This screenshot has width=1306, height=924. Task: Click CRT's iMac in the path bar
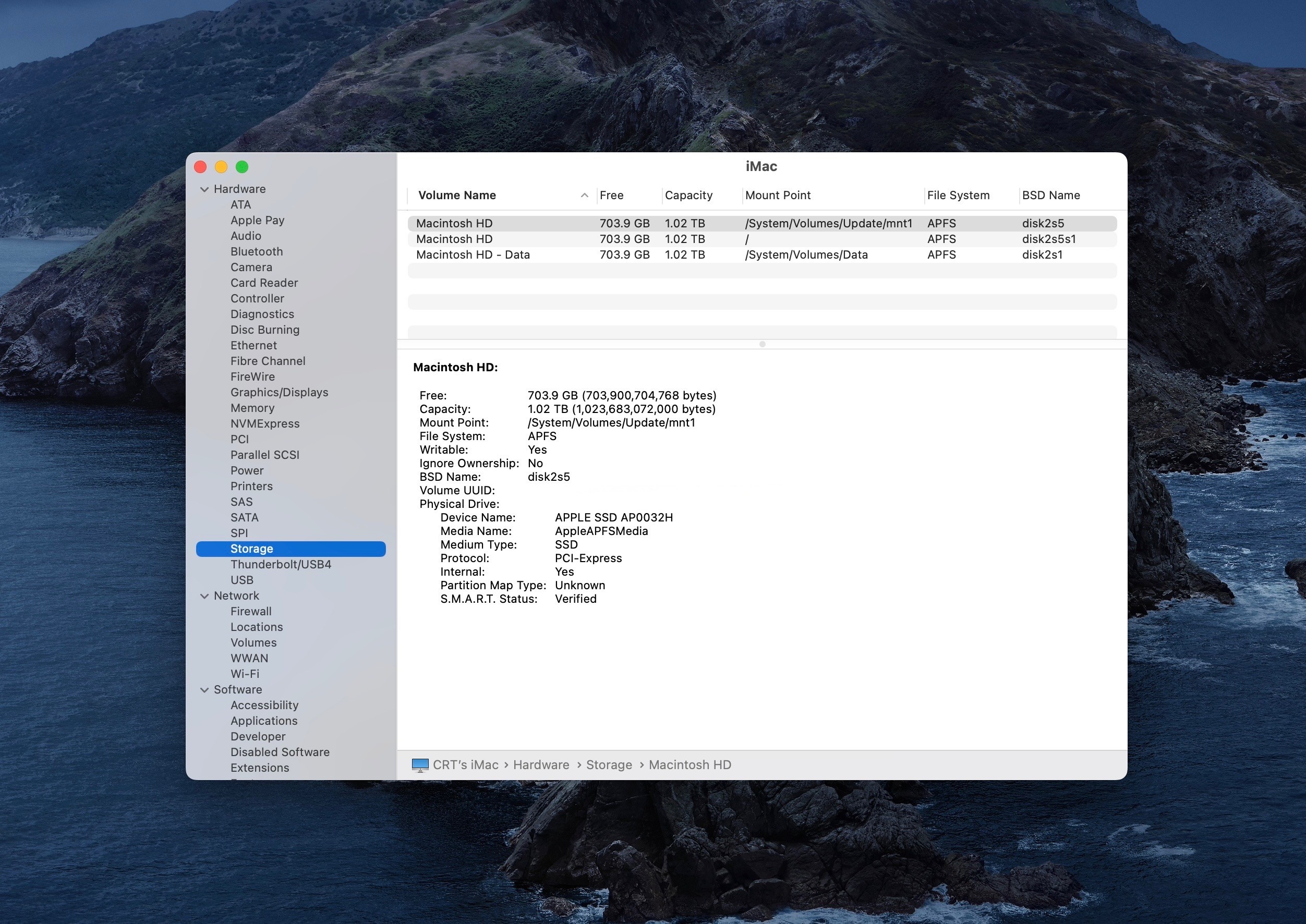(x=465, y=764)
